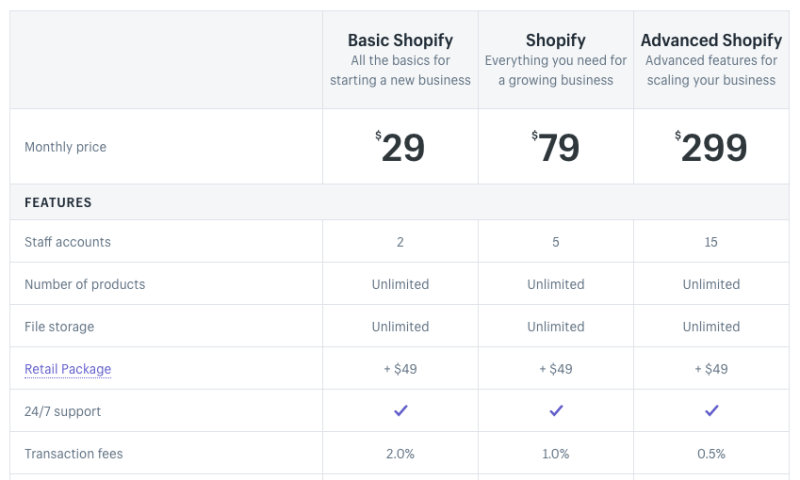Click the + $49 Retail Package price under Advanced Shopify
Screen dimensions: 800x480
tap(711, 369)
